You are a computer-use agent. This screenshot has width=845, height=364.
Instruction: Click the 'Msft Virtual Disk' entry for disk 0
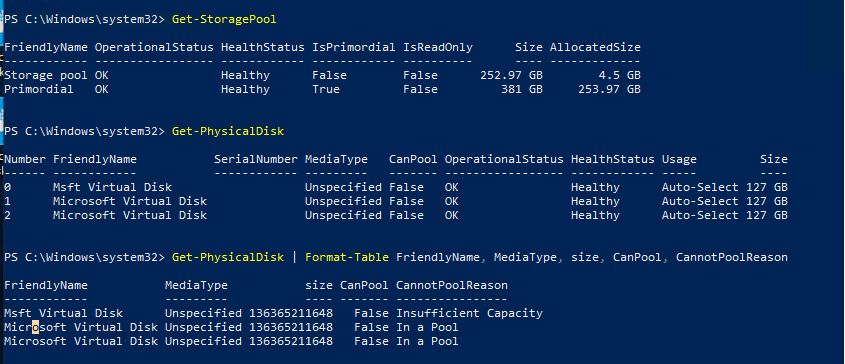tap(113, 187)
